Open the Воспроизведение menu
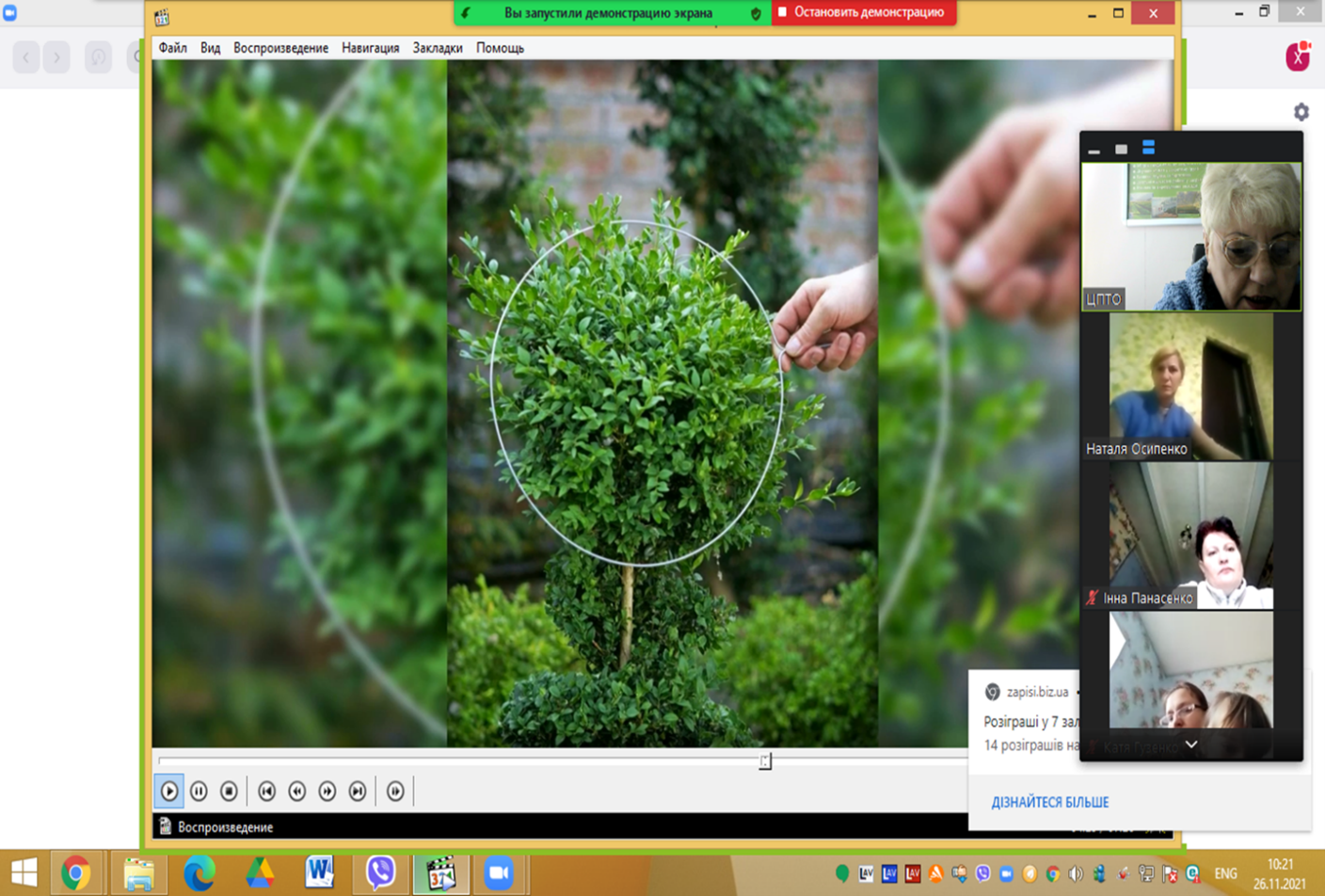 click(280, 48)
